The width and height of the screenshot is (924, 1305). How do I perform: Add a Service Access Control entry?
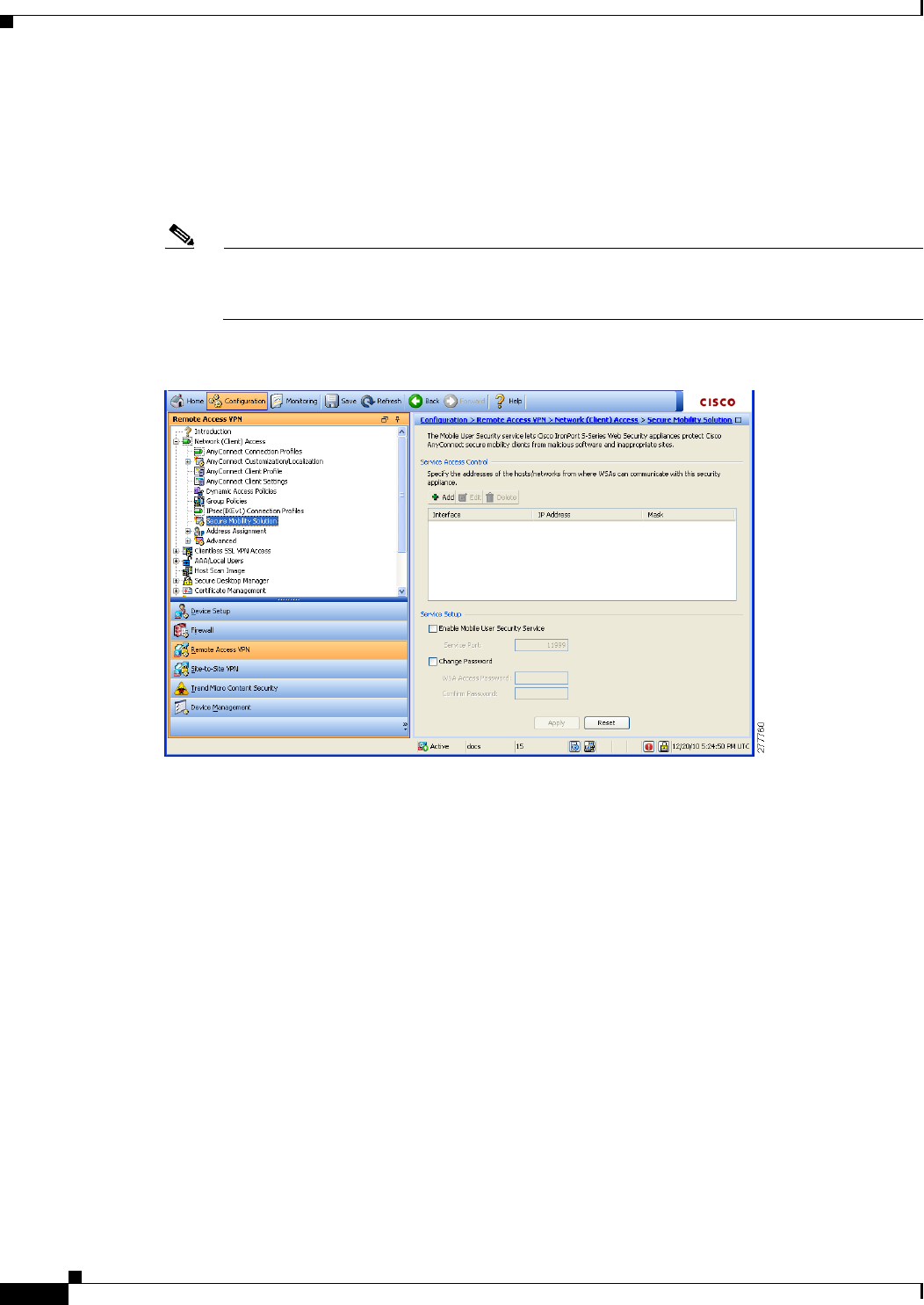click(443, 497)
